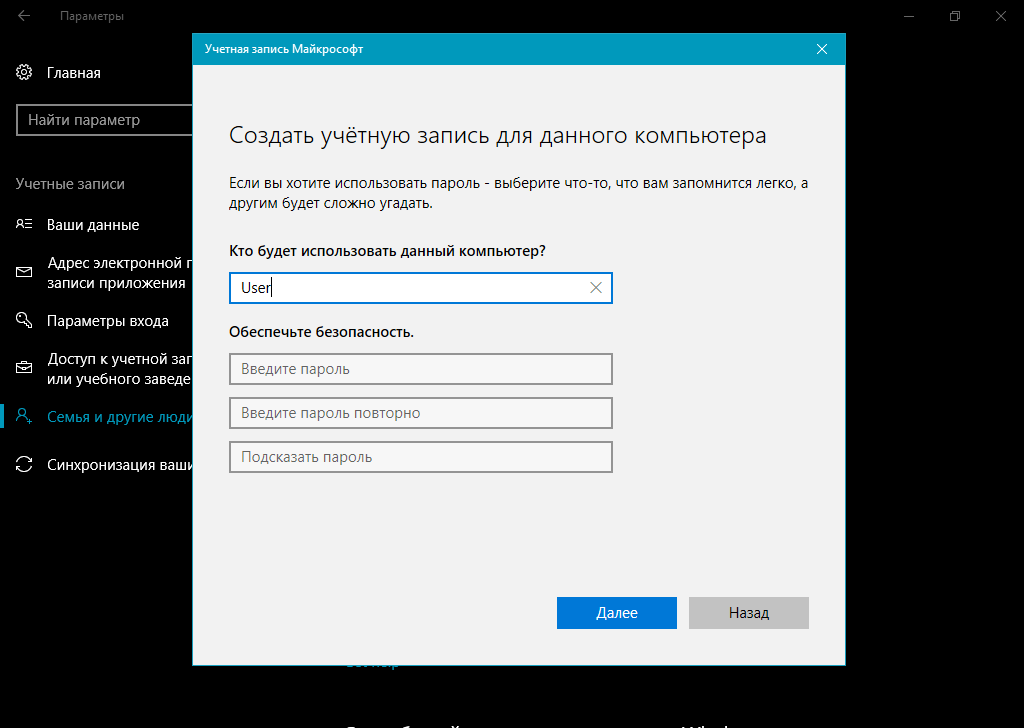Click heading Создать учётную запись для данного компьютера
This screenshot has width=1024, height=728.
(498, 136)
